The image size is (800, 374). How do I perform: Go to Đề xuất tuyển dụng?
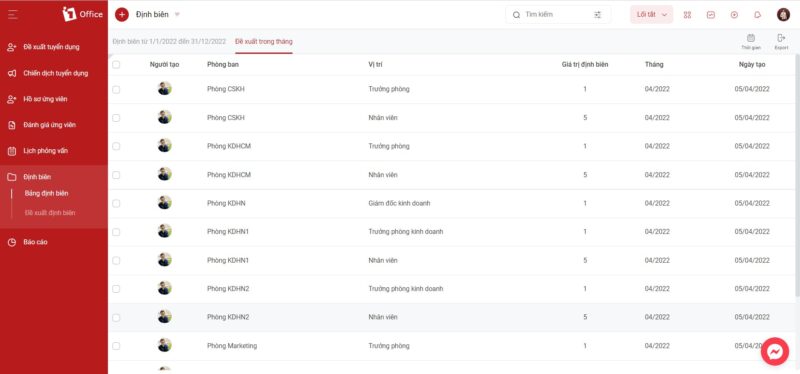pos(51,47)
